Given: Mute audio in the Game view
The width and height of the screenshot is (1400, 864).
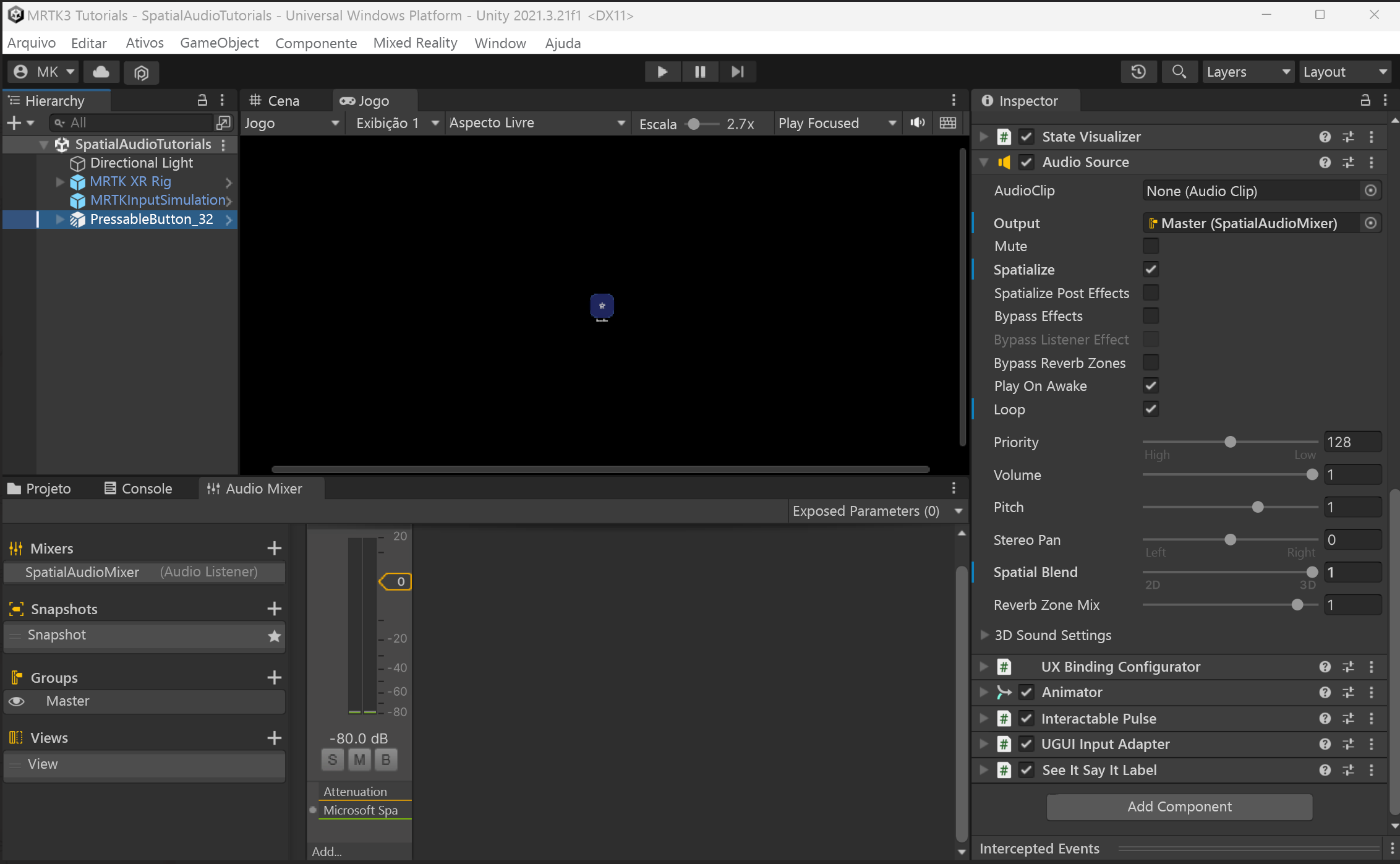Looking at the screenshot, I should tap(917, 122).
